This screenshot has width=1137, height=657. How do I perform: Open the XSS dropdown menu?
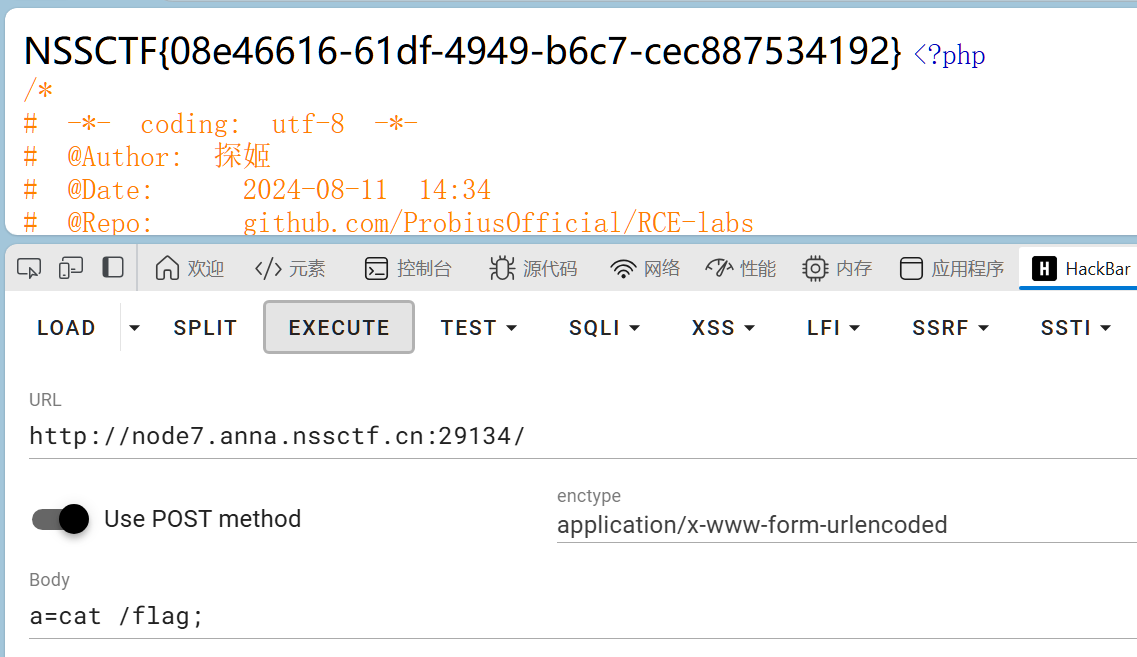coord(723,328)
